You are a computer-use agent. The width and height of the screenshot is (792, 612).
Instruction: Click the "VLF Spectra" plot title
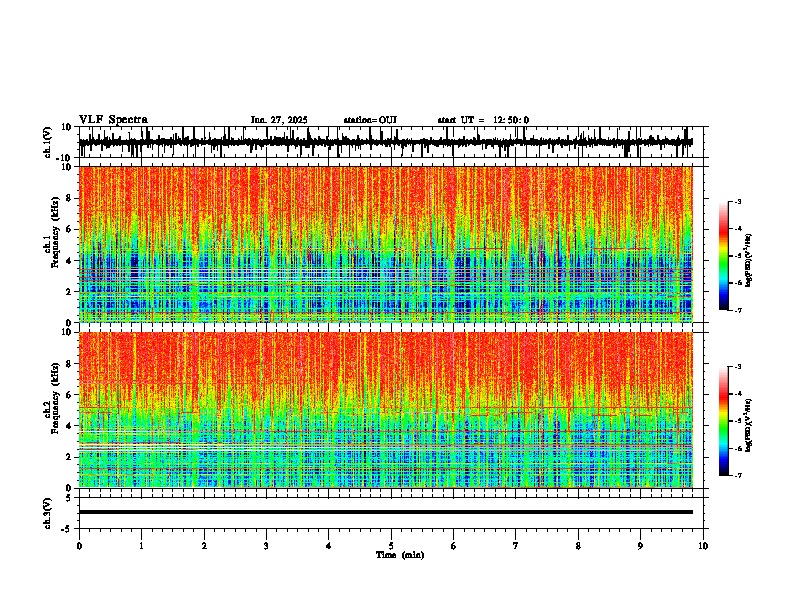pos(113,120)
